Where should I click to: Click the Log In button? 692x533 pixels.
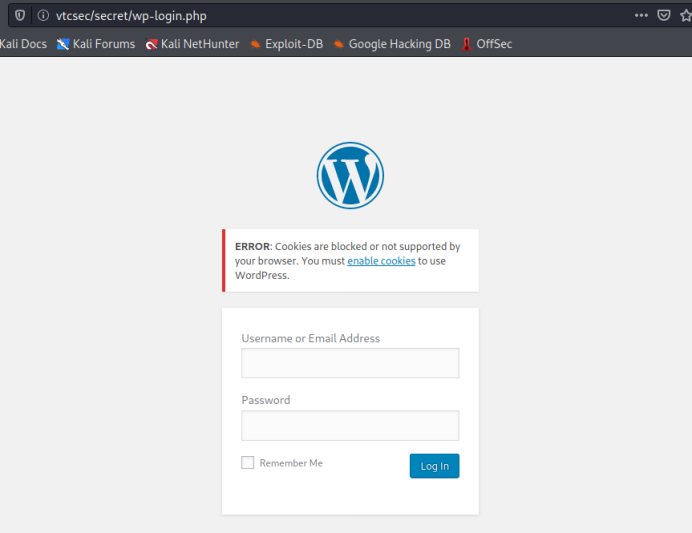click(x=434, y=466)
